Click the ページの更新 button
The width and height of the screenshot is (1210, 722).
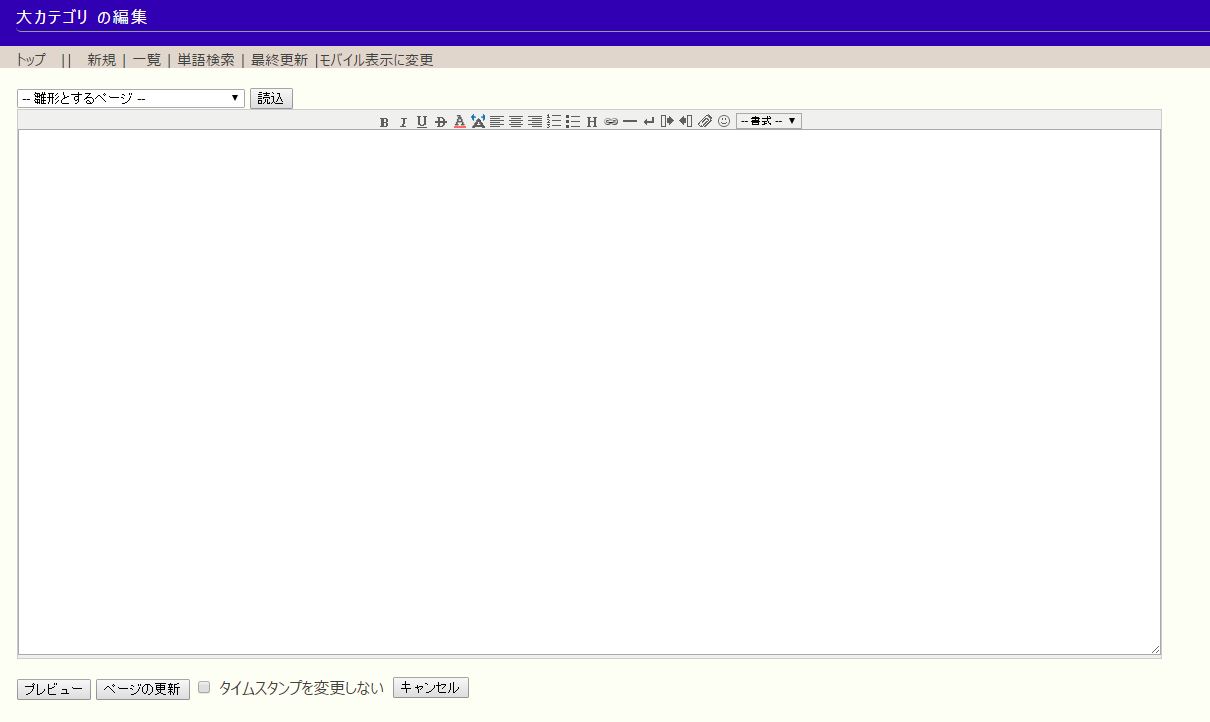point(143,689)
